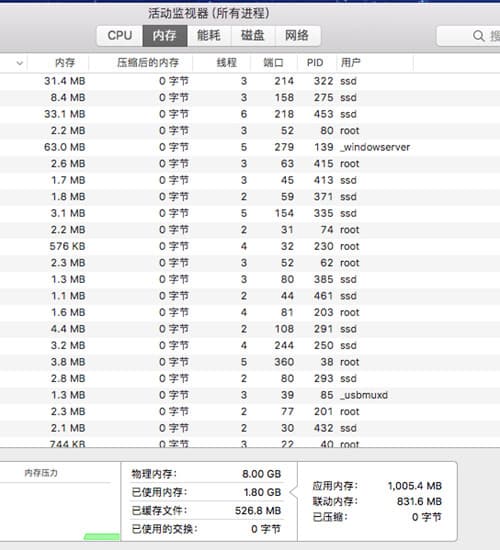The width and height of the screenshot is (500, 550).
Task: Select process row with PID 322
Action: (x=250, y=81)
